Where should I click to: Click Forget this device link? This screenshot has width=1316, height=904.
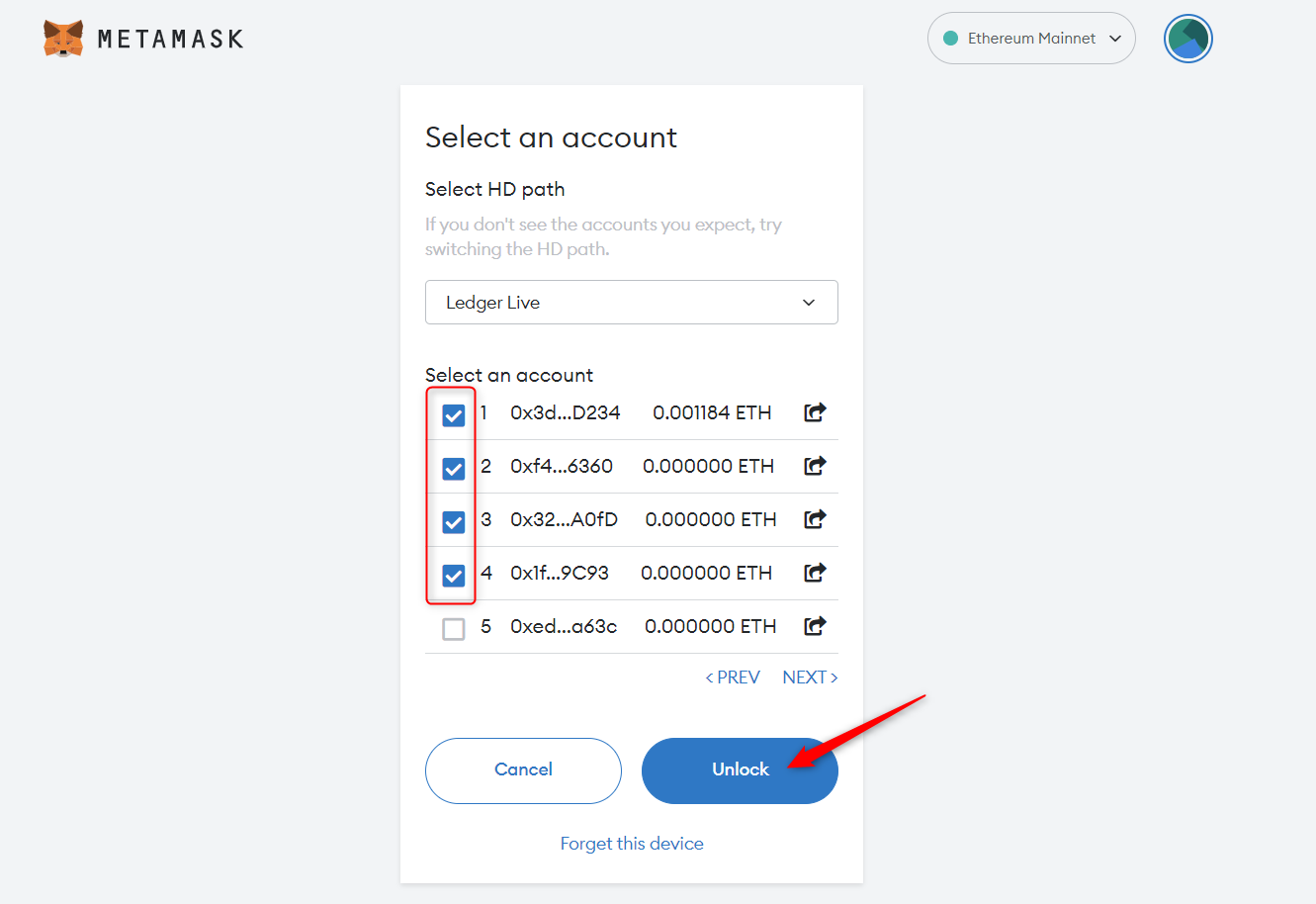(632, 844)
